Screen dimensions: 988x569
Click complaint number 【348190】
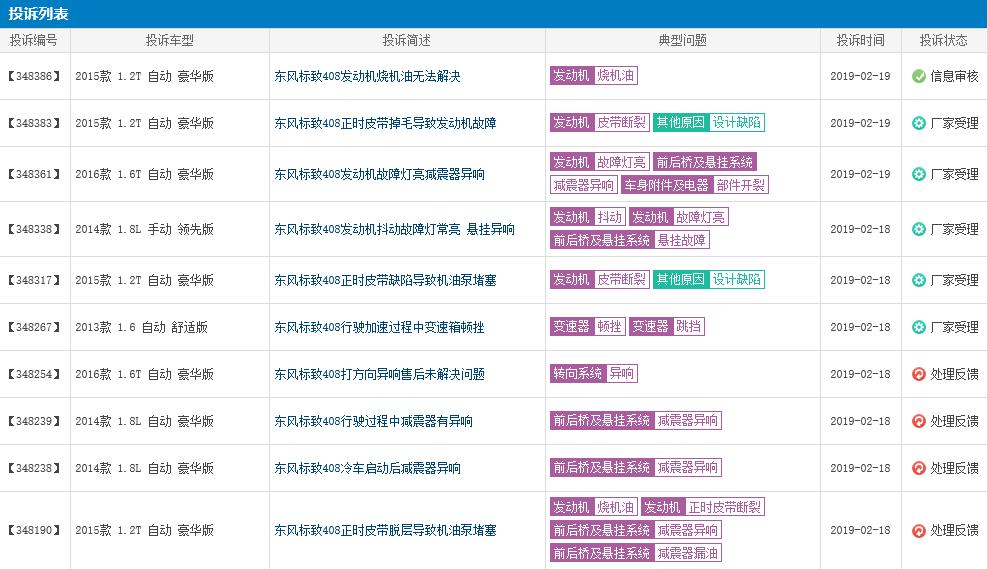coord(35,531)
